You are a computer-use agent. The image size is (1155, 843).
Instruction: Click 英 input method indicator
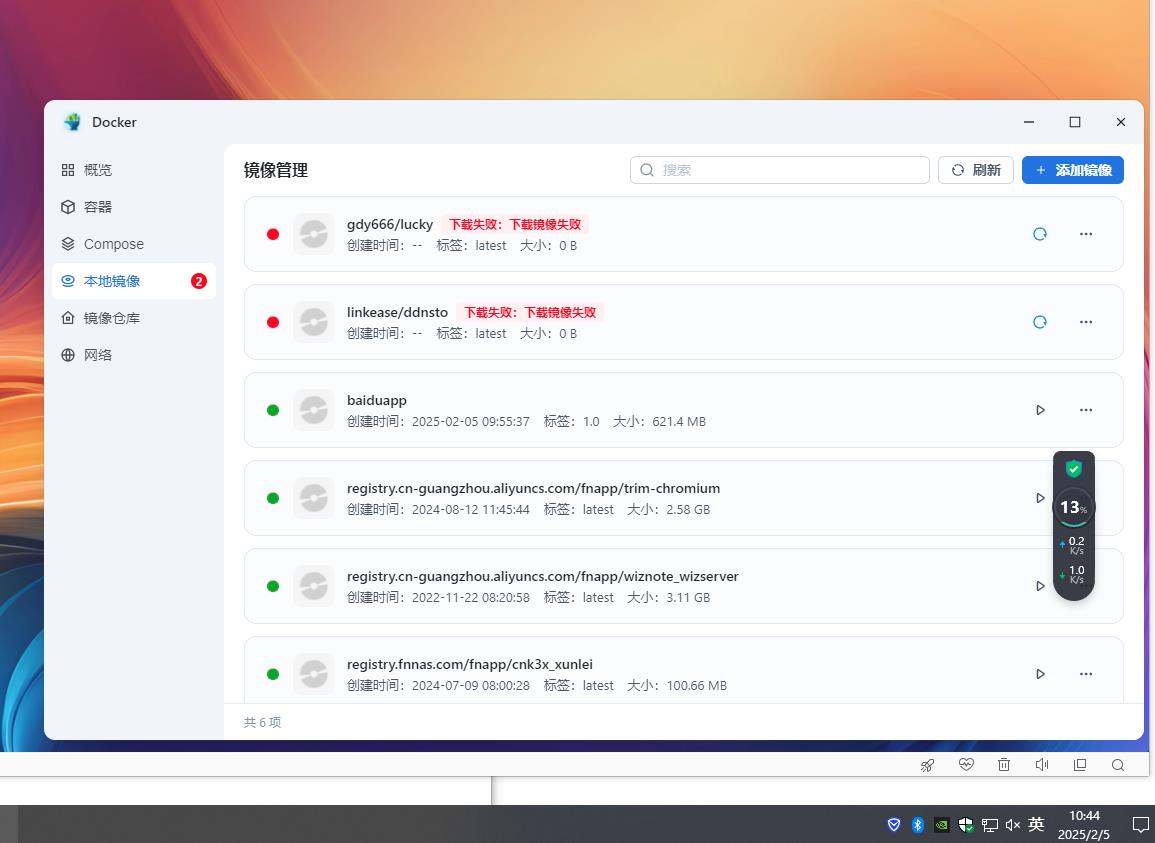click(x=1036, y=825)
